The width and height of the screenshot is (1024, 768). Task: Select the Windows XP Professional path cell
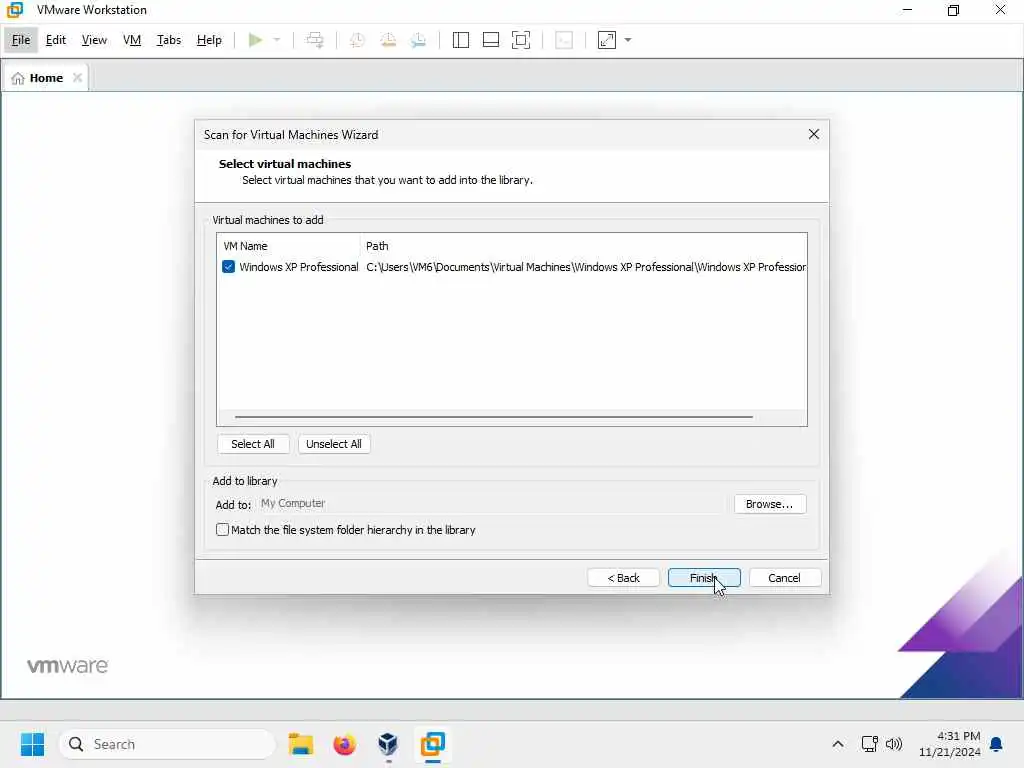click(x=586, y=267)
